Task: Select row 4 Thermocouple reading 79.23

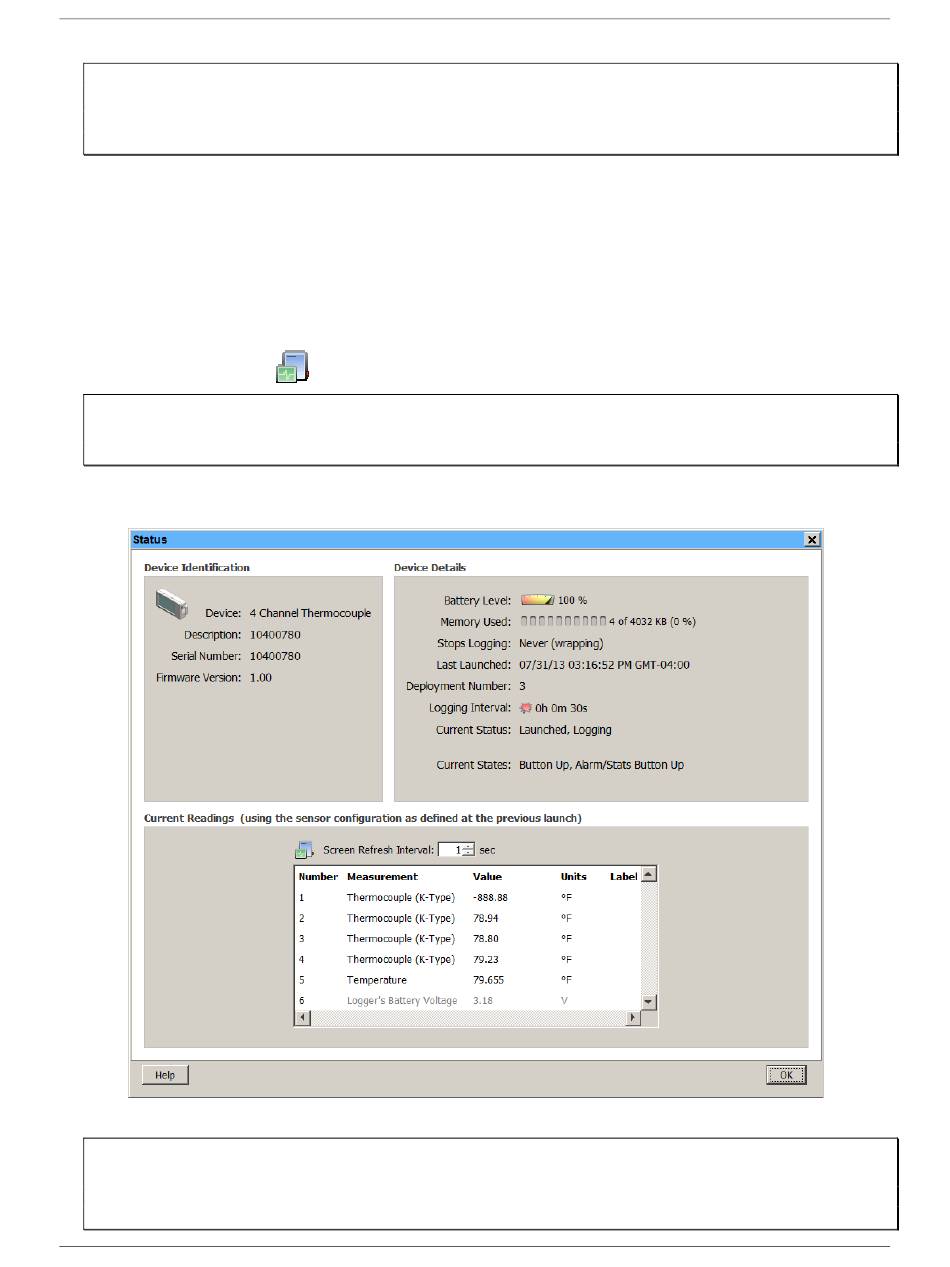Action: coord(467,959)
